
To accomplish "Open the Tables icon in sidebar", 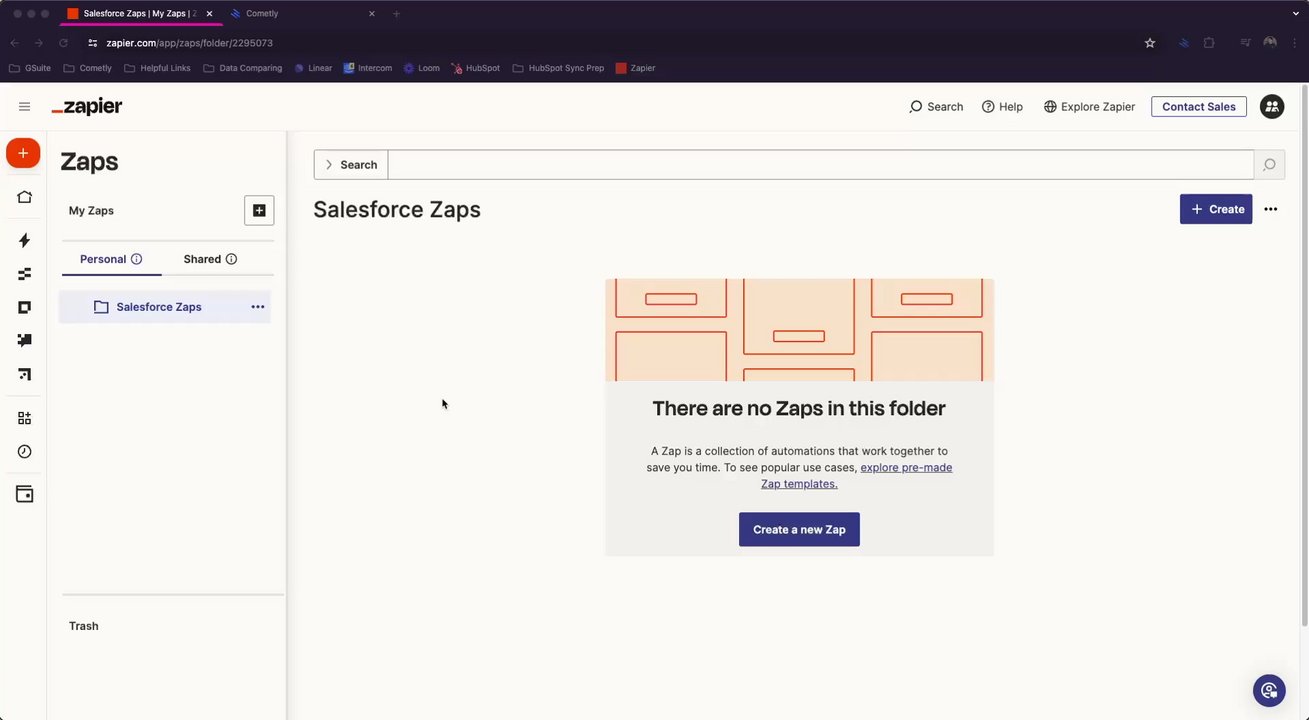I will [24, 274].
